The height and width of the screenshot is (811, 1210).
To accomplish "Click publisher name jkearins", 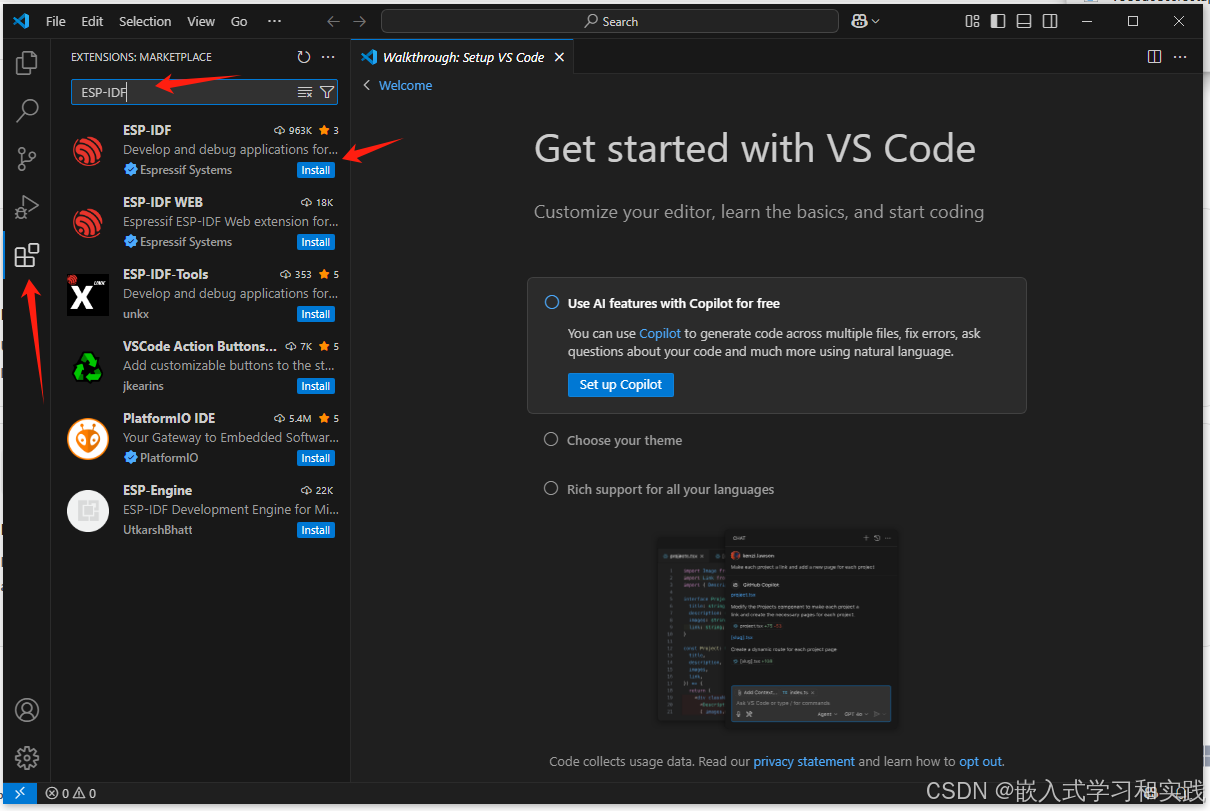I will pos(143,386).
